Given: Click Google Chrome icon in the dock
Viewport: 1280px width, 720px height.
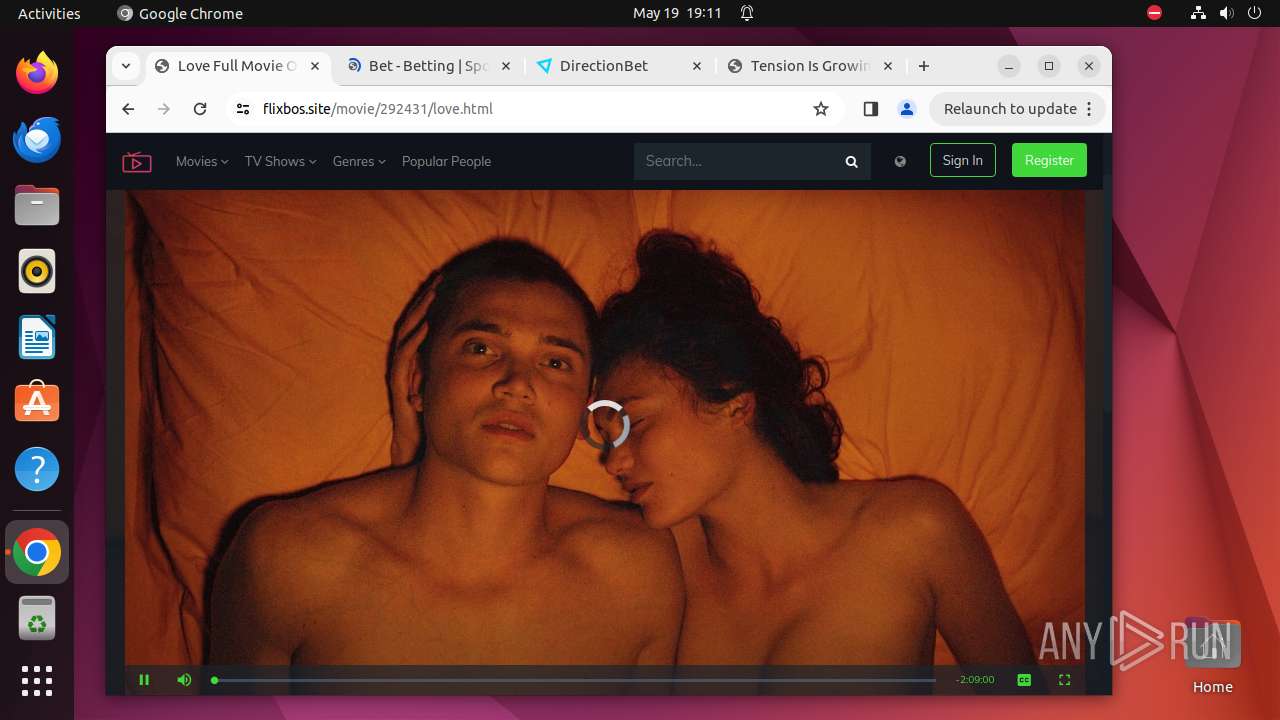Looking at the screenshot, I should pos(37,553).
